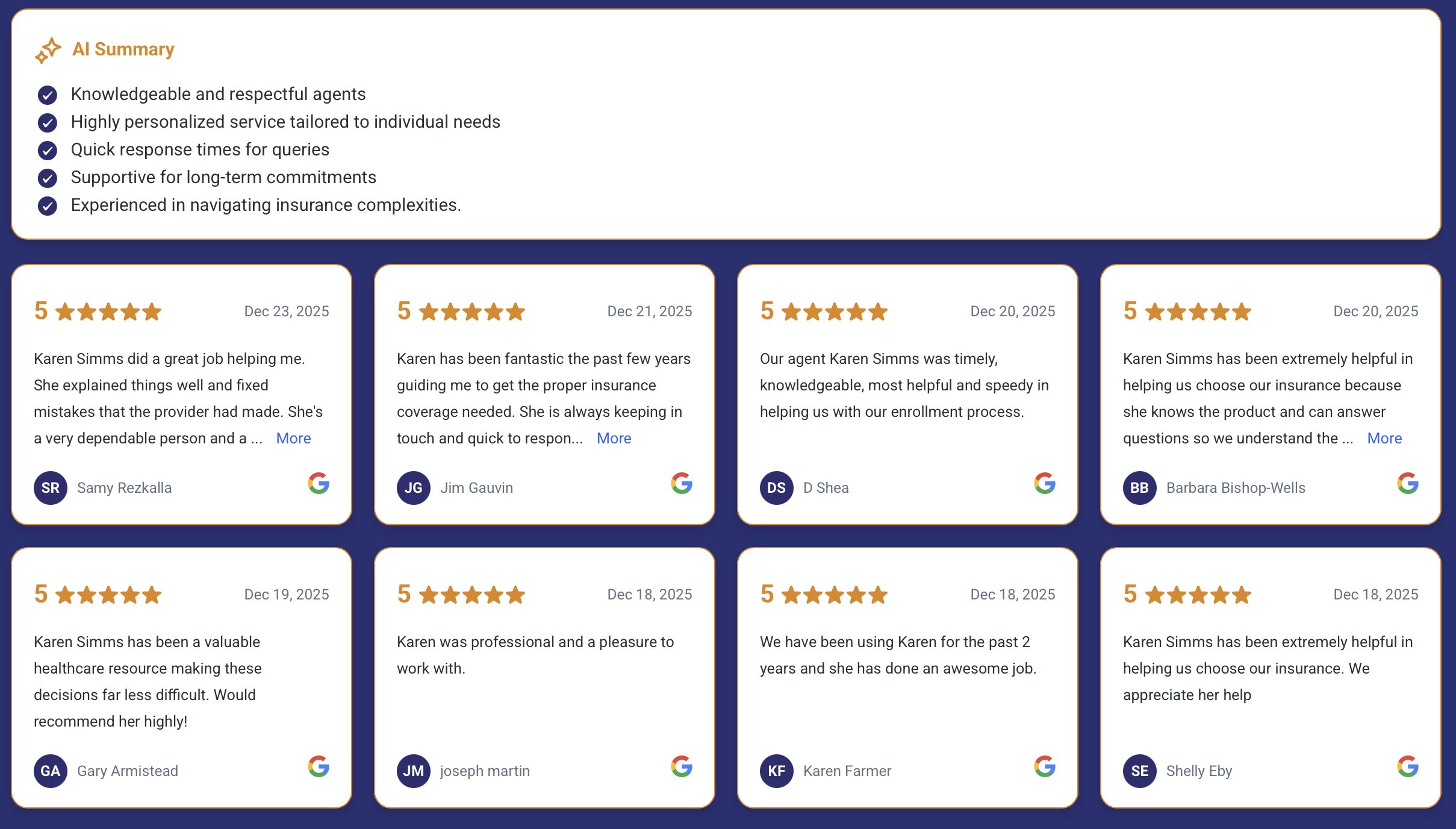Click Google icon on Gary Armistead's review
The width and height of the screenshot is (1456, 829).
click(x=319, y=766)
